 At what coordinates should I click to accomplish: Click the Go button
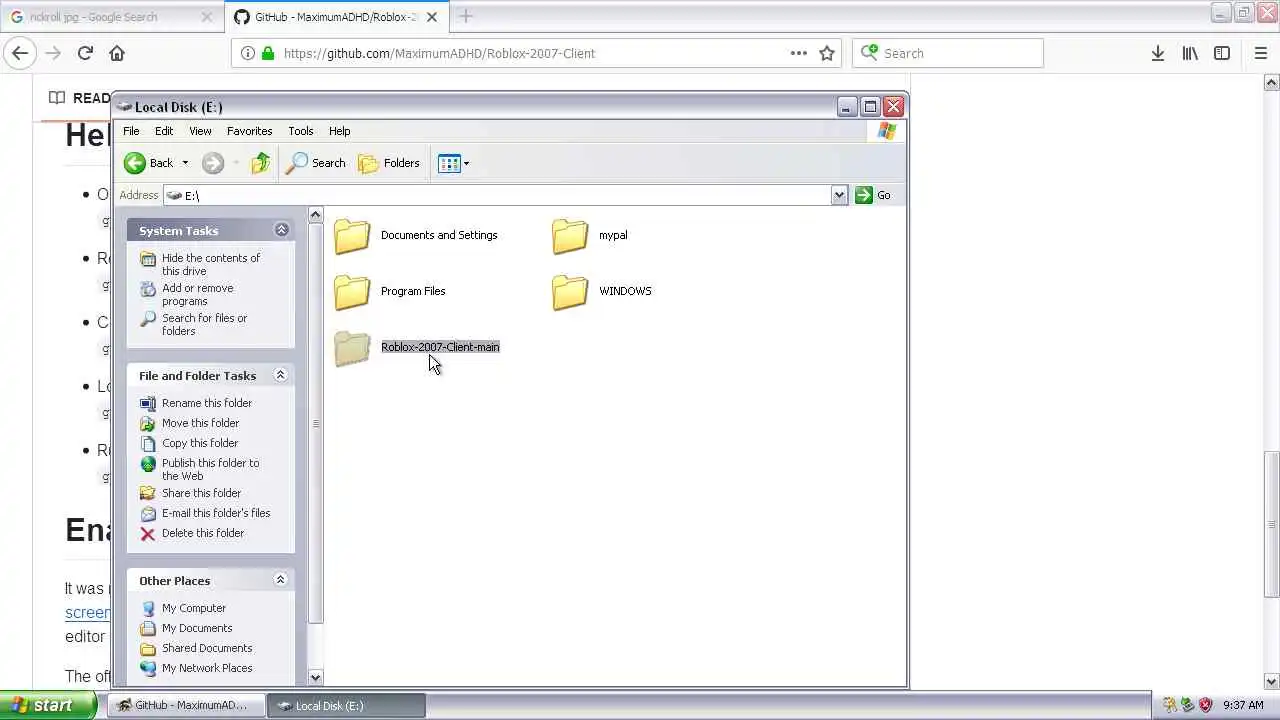point(873,195)
